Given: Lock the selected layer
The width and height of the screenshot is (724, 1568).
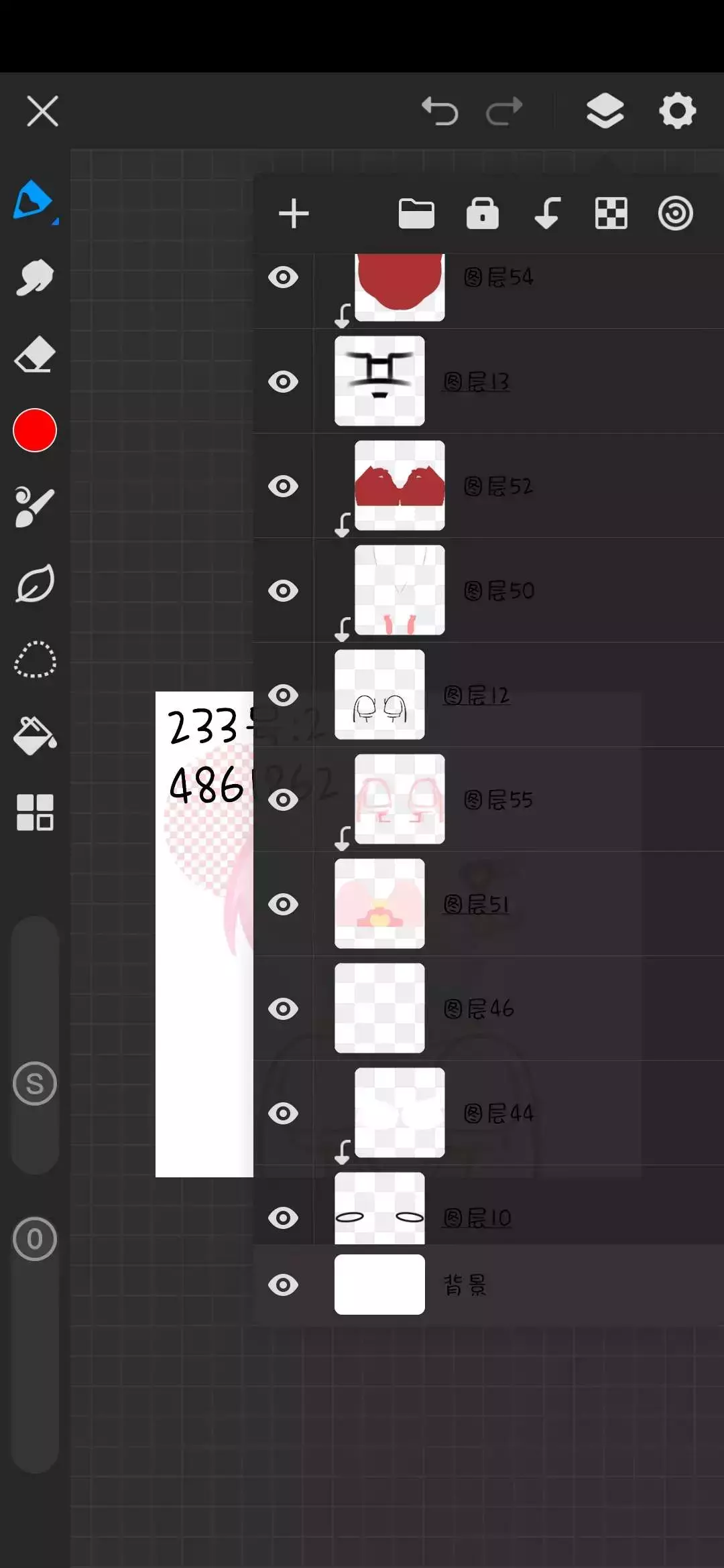Looking at the screenshot, I should [x=483, y=214].
